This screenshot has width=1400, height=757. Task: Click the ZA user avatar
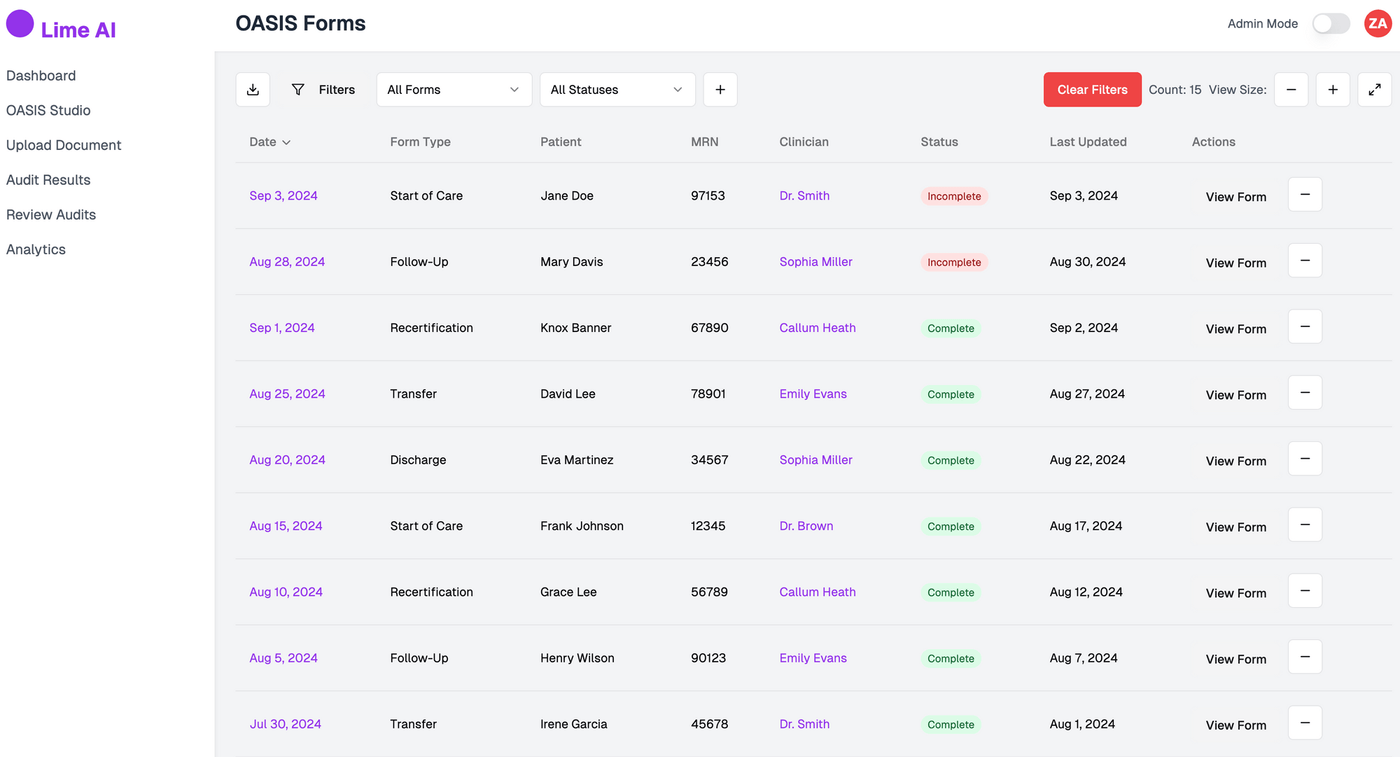point(1378,23)
